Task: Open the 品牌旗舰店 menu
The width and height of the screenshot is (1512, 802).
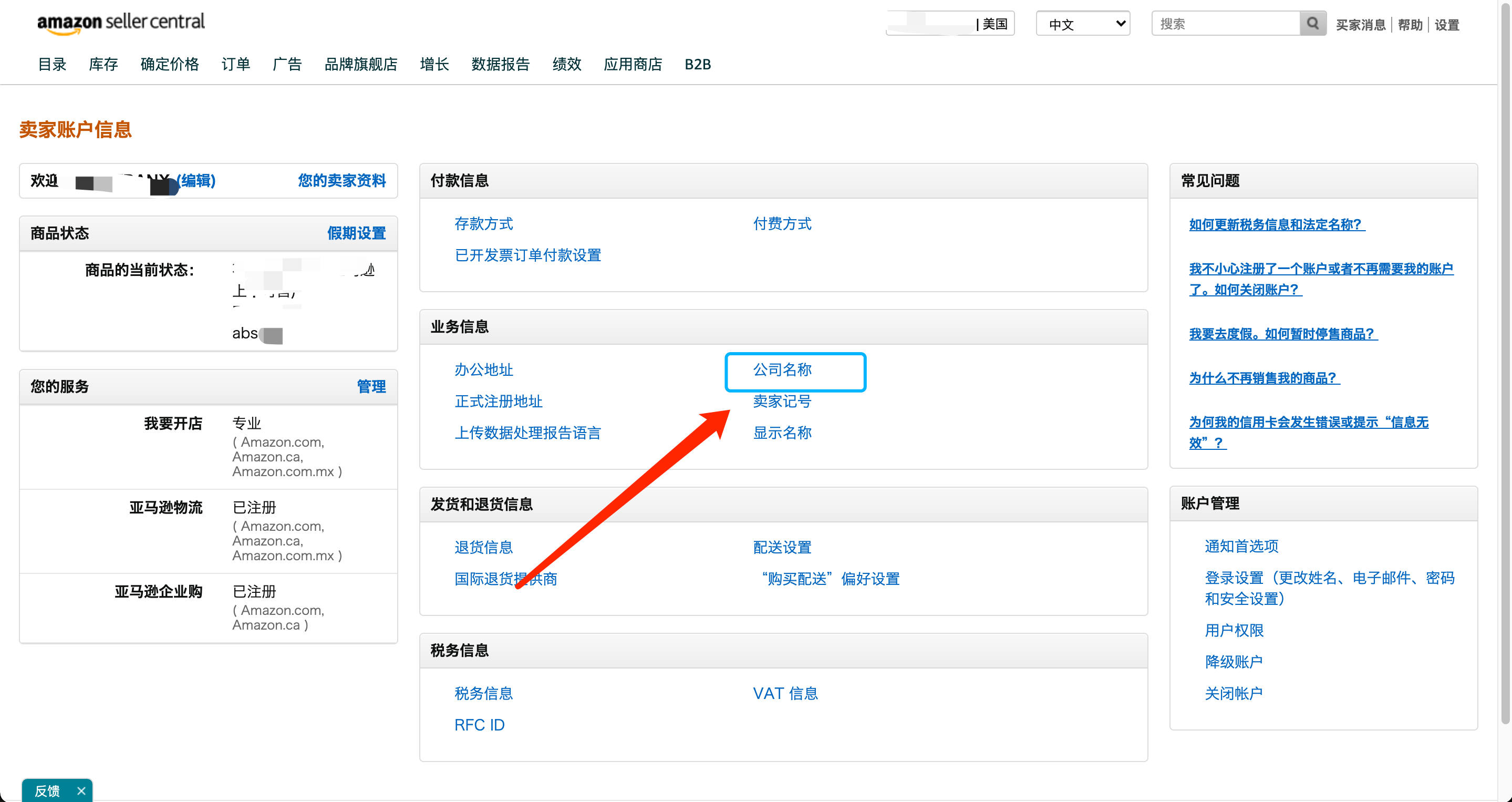Action: 360,64
